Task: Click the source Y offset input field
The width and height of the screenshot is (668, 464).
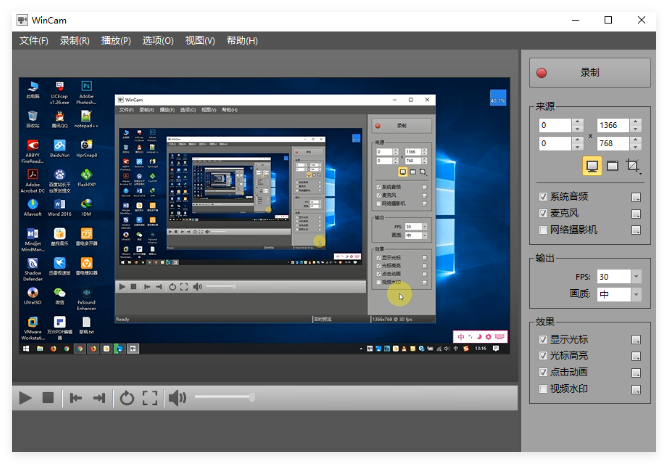Action: (555, 143)
